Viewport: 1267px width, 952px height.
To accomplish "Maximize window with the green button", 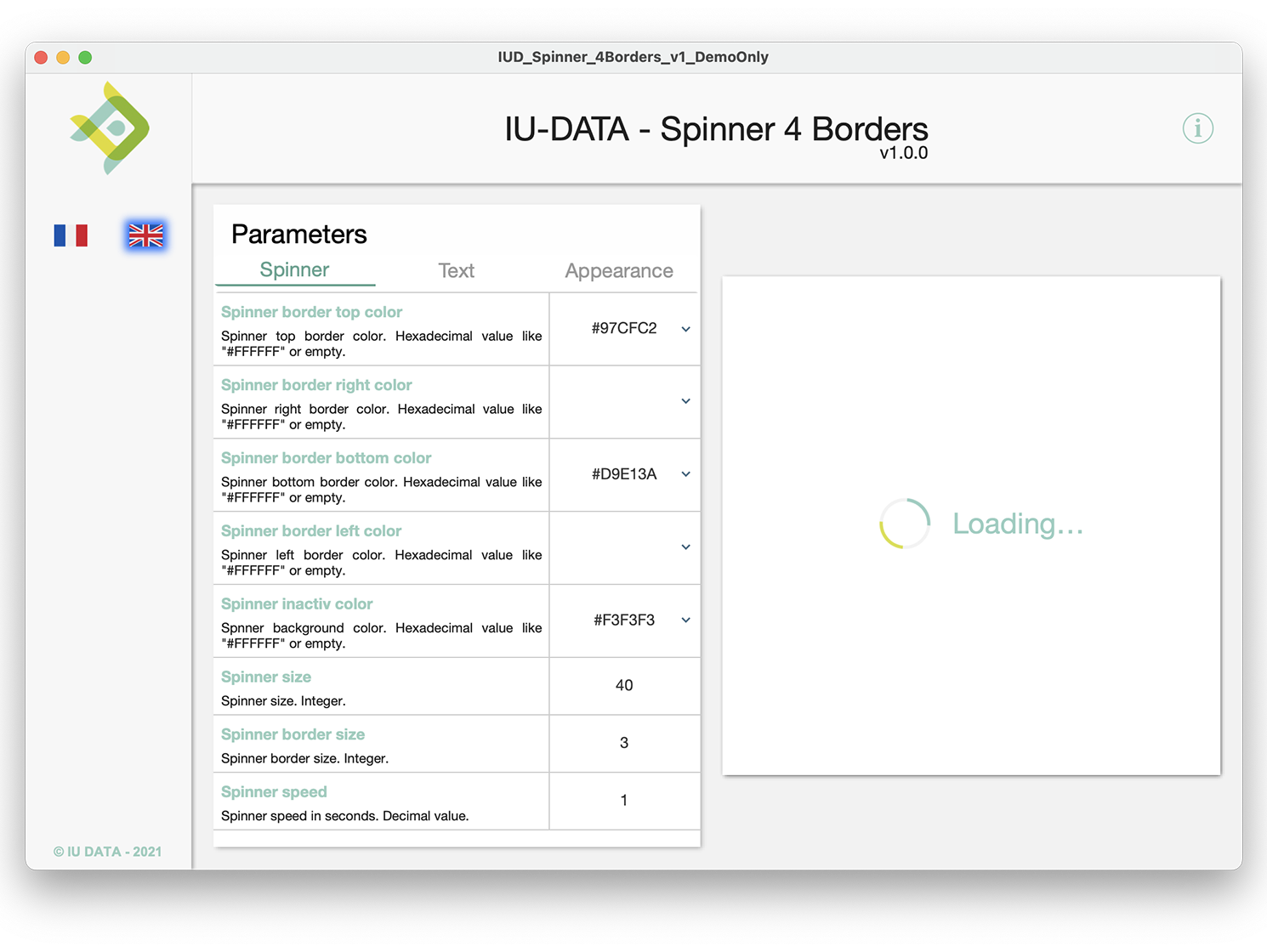I will tap(85, 57).
